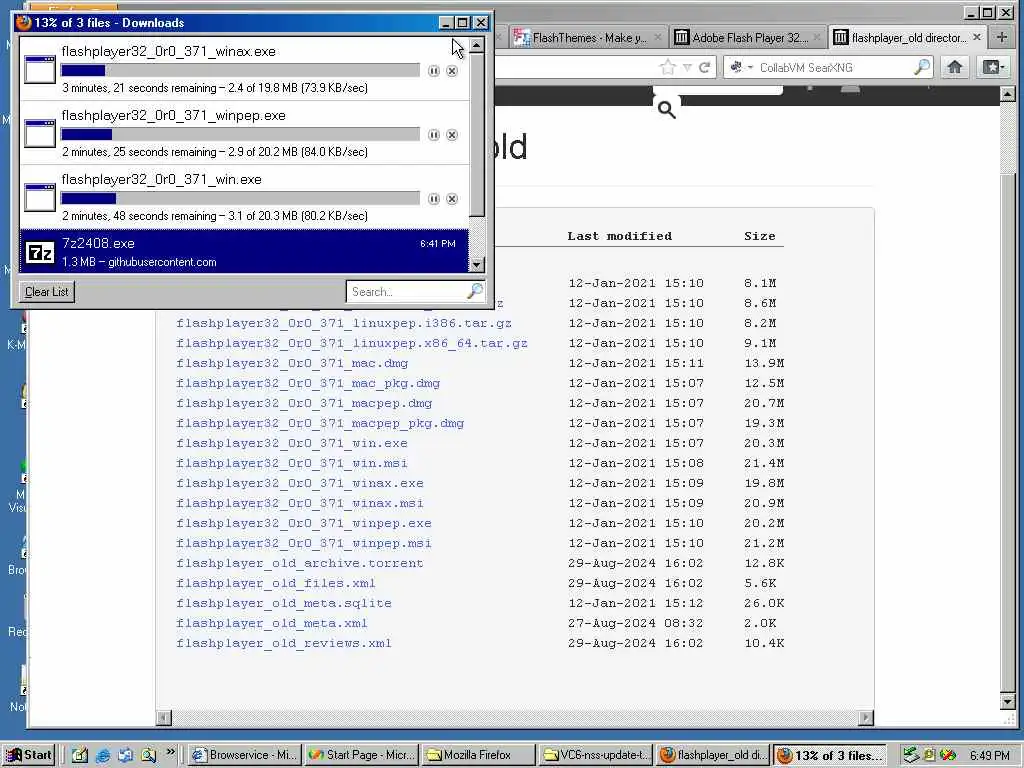Close the FlashThemes tab

click(658, 37)
